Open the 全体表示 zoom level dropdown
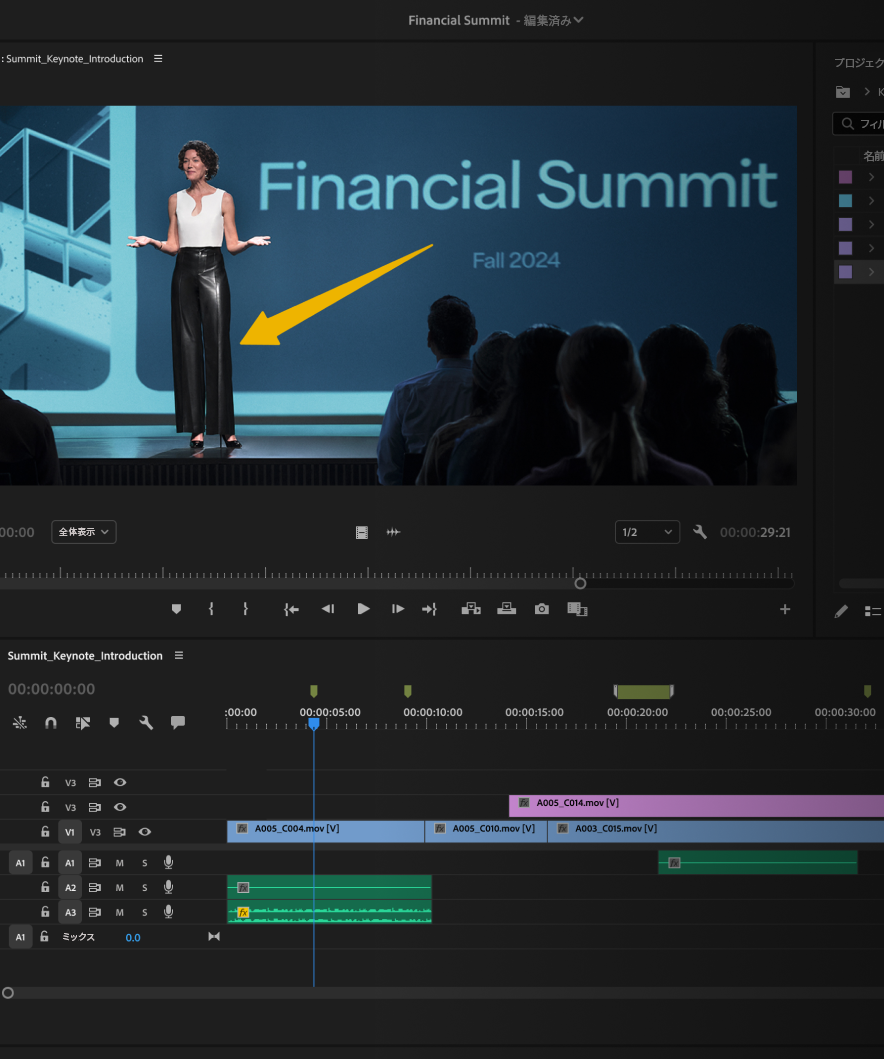Screen dimensions: 884x1059 click(84, 532)
